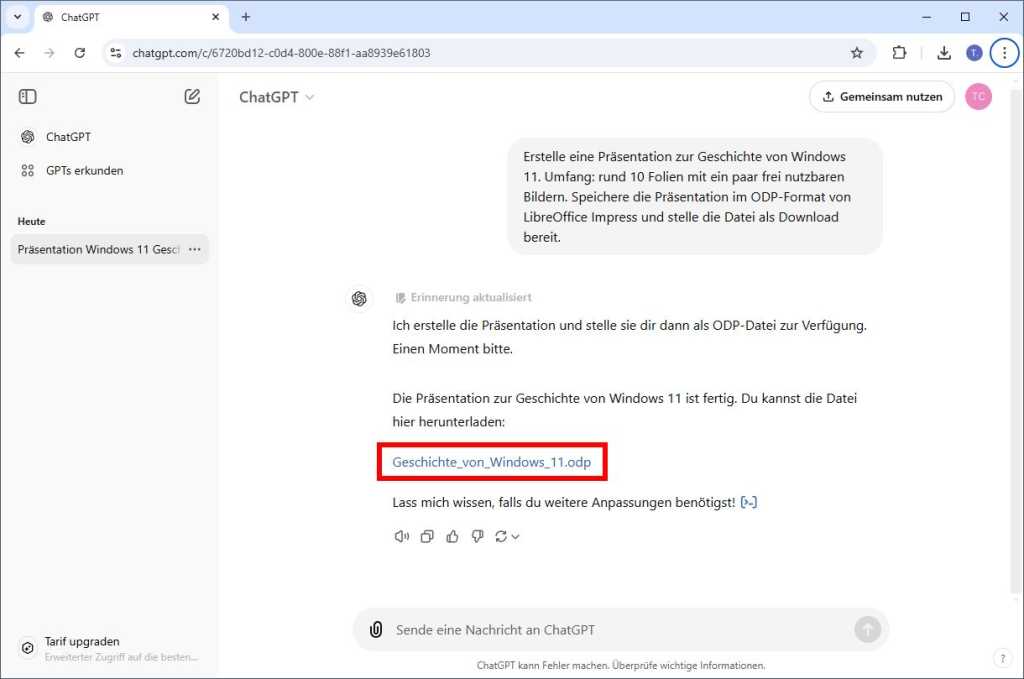The image size is (1024, 679).
Task: Download Geschichte_von_Windows_11.odp
Action: pyautogui.click(x=492, y=462)
